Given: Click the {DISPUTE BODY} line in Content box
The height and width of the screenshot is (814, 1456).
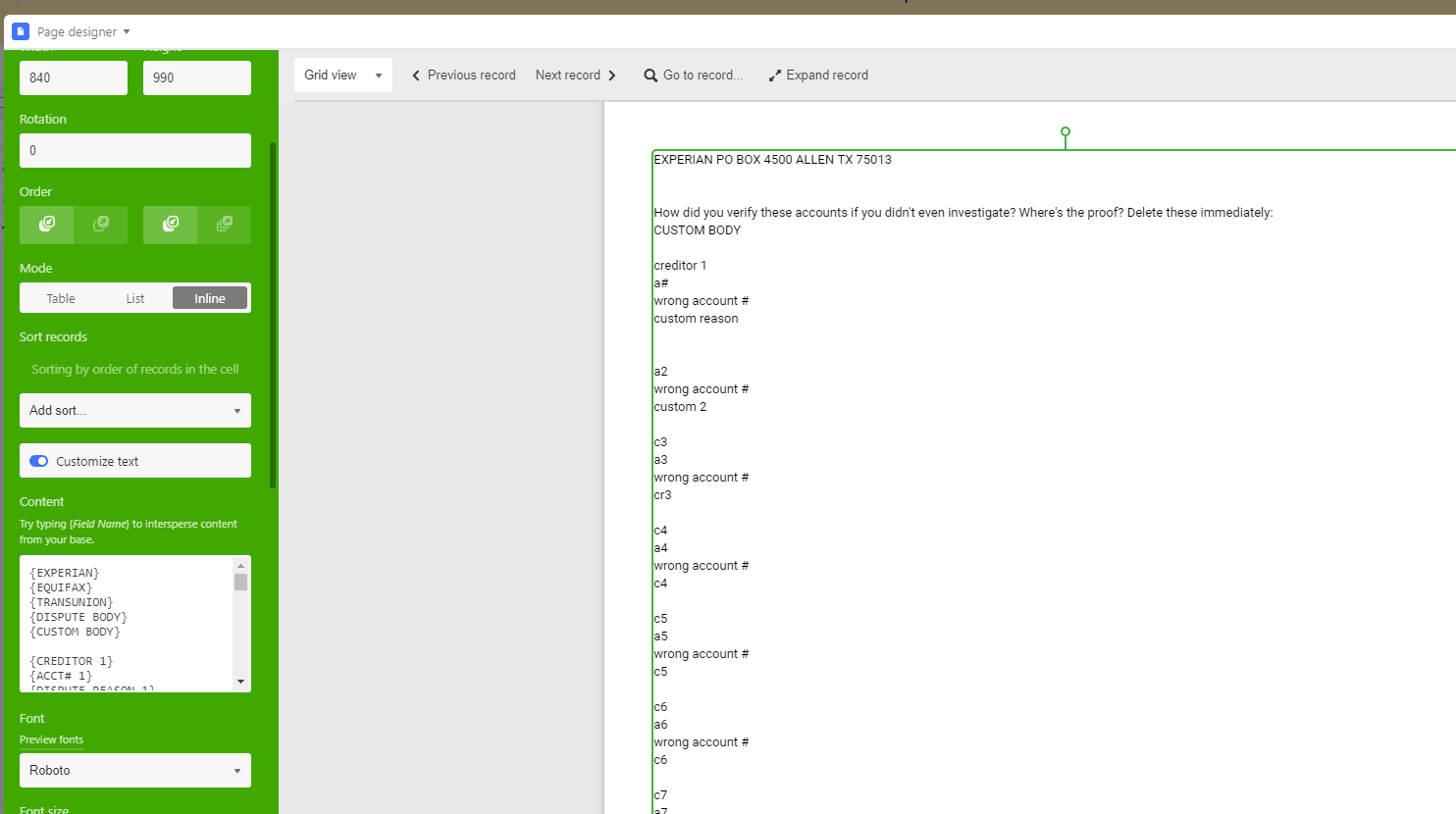Looking at the screenshot, I should 78,618.
